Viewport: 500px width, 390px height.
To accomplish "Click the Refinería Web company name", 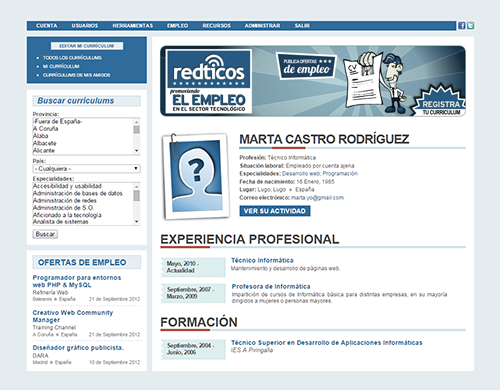I will coord(50,292).
